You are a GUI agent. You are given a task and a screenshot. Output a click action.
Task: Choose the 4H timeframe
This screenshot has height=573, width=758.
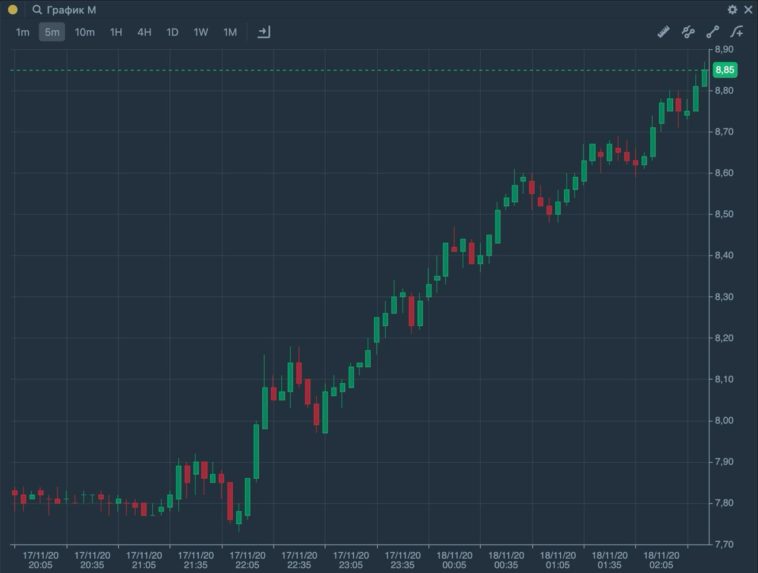144,32
